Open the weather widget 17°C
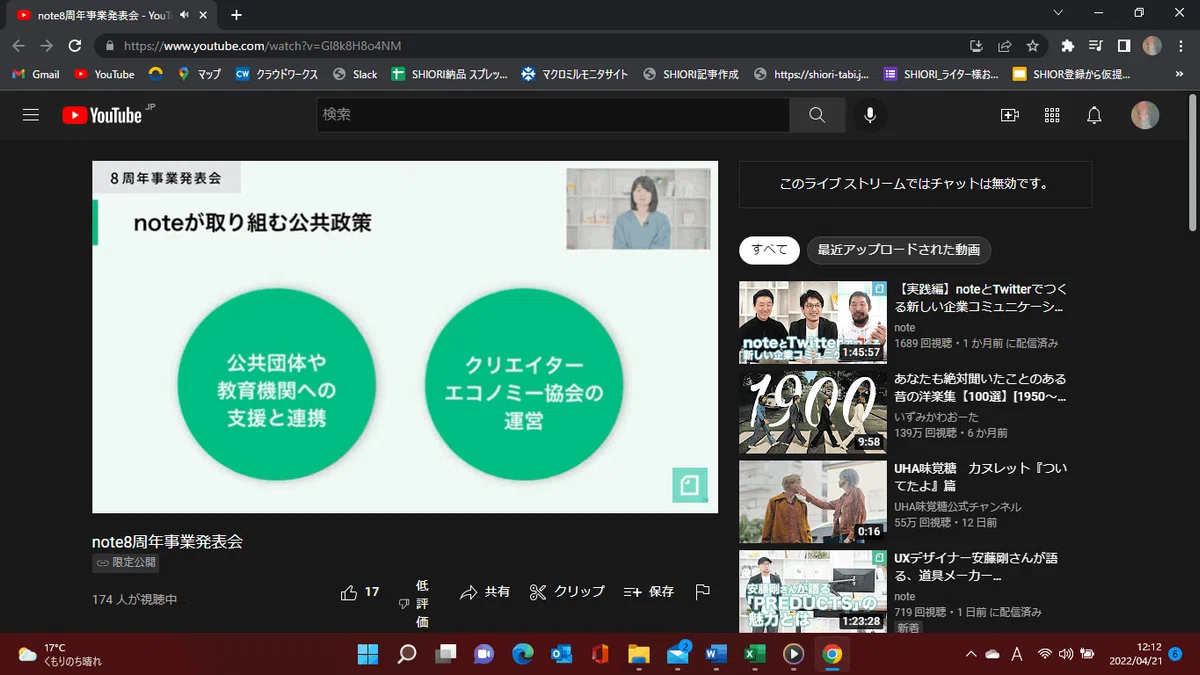 tap(60, 654)
